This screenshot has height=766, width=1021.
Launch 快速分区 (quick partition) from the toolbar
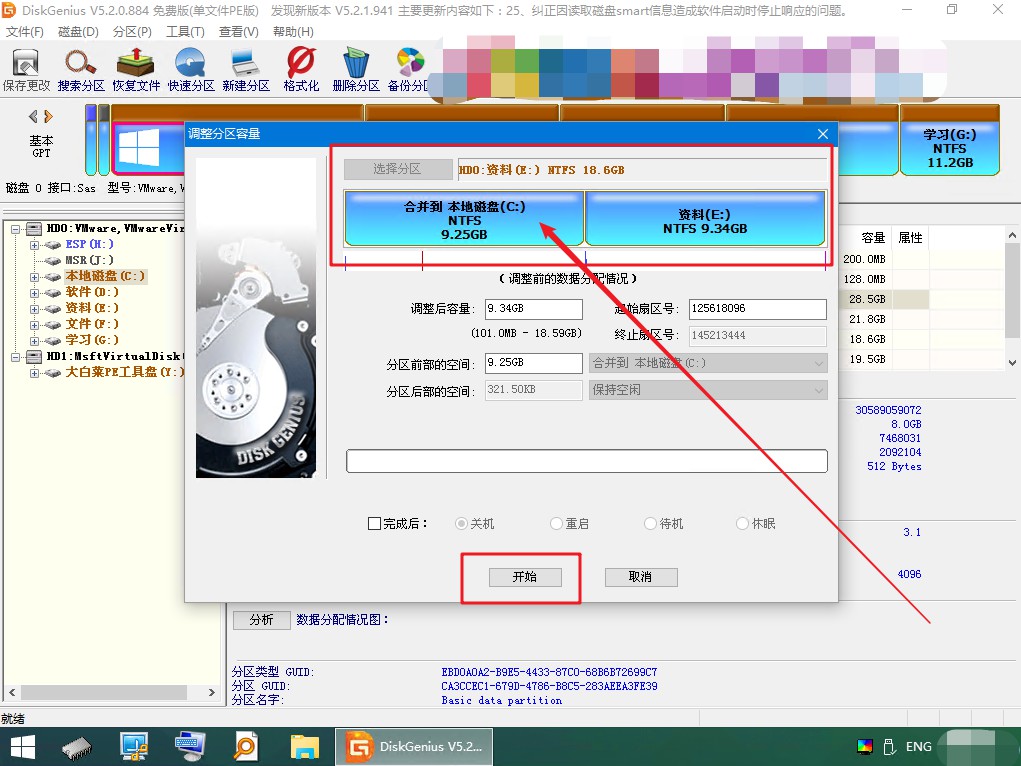(189, 68)
